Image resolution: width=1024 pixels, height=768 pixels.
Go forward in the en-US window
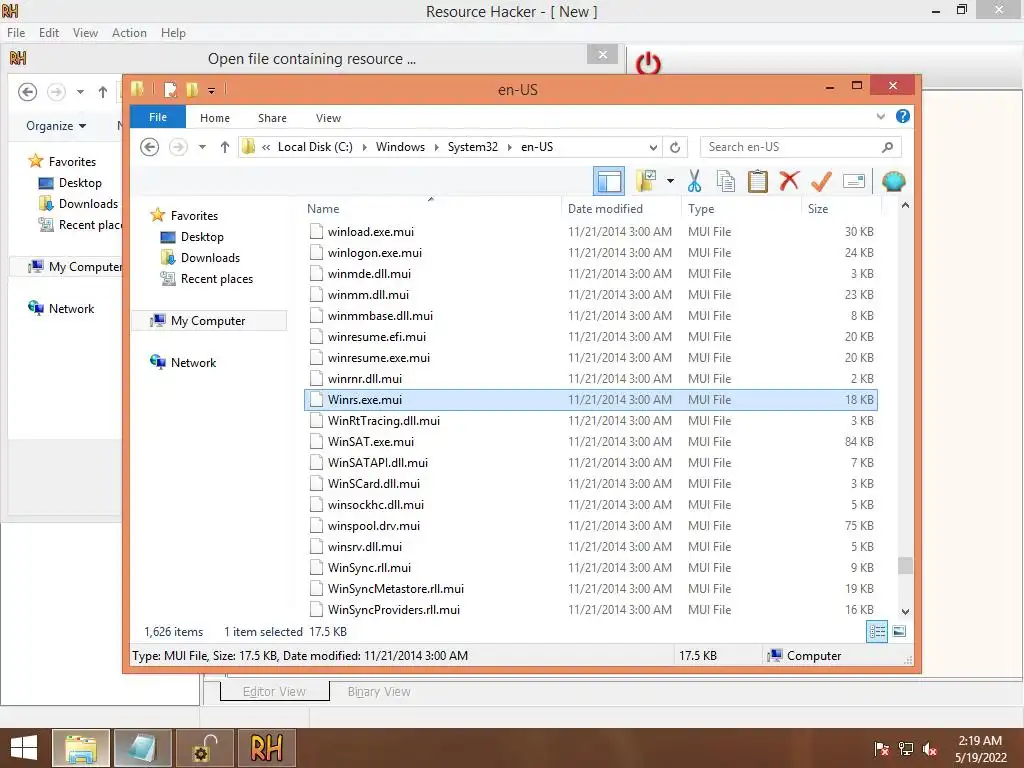tap(178, 147)
